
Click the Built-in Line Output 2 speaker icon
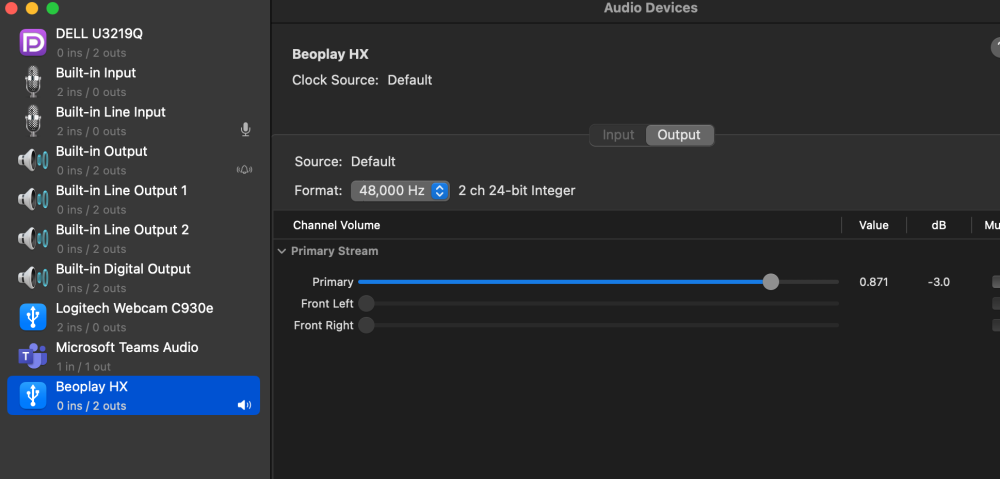pyautogui.click(x=33, y=239)
